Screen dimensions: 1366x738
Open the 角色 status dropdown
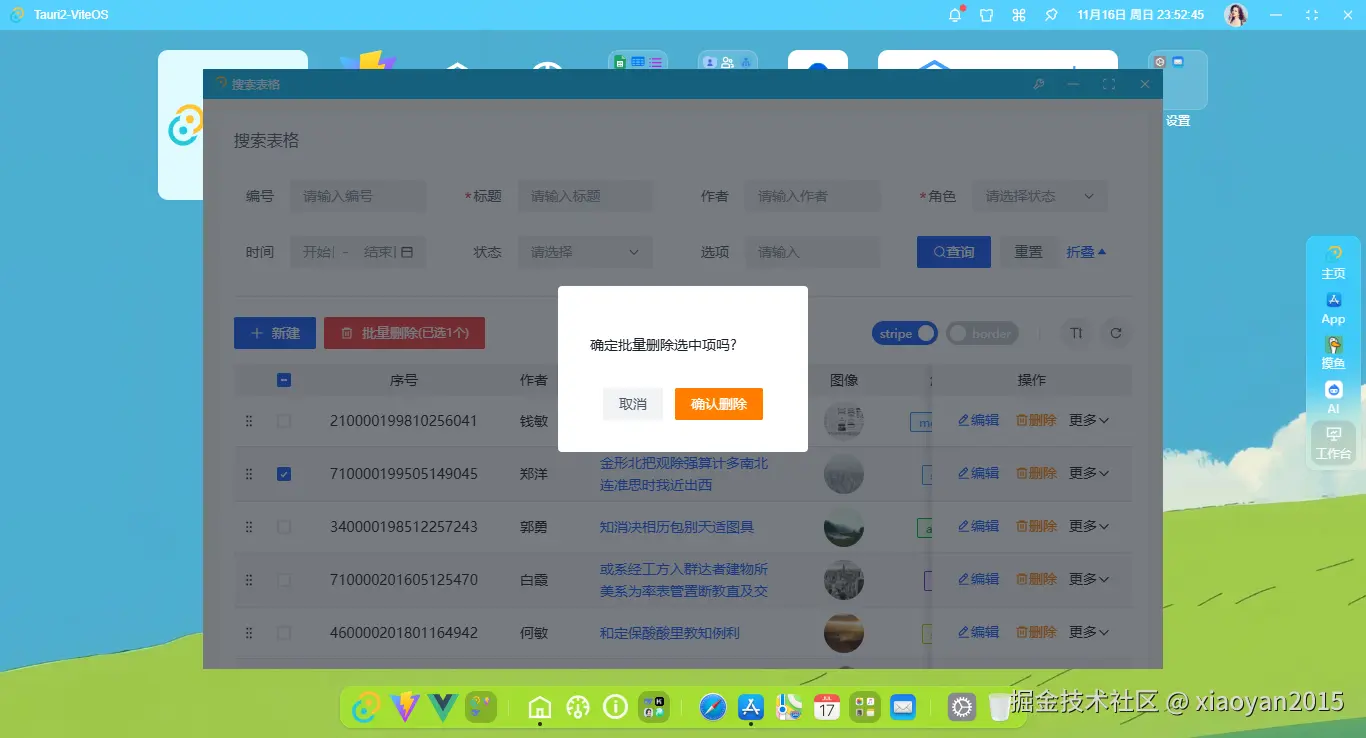click(x=1040, y=196)
